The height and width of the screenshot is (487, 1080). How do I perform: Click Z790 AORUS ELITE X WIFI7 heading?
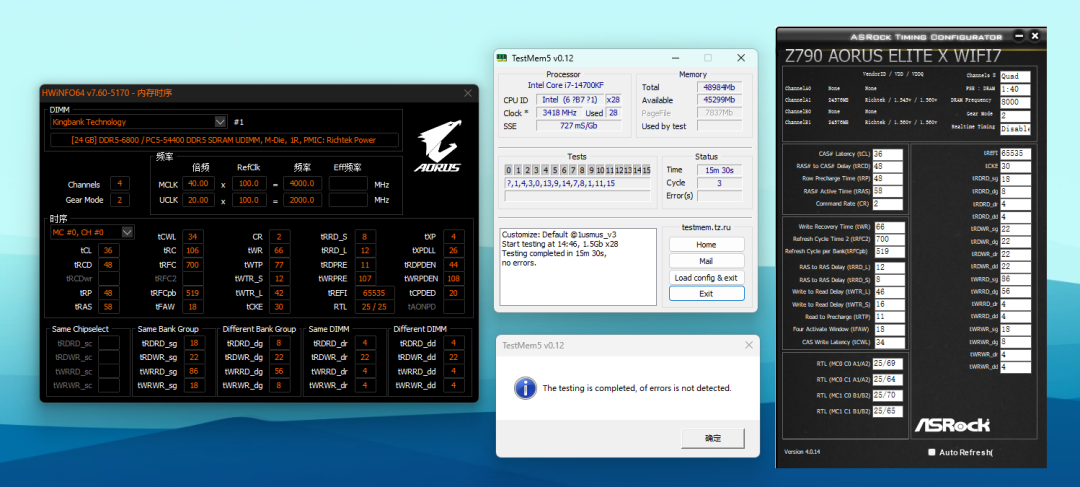[893, 55]
